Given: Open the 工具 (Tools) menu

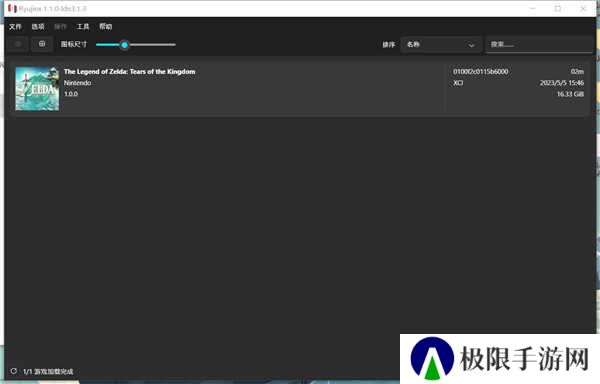Looking at the screenshot, I should click(83, 27).
